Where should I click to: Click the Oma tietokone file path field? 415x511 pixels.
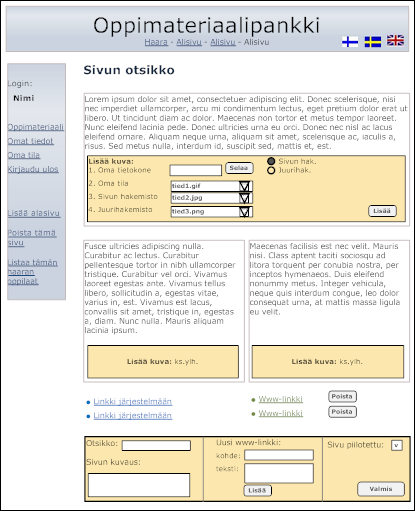point(196,170)
